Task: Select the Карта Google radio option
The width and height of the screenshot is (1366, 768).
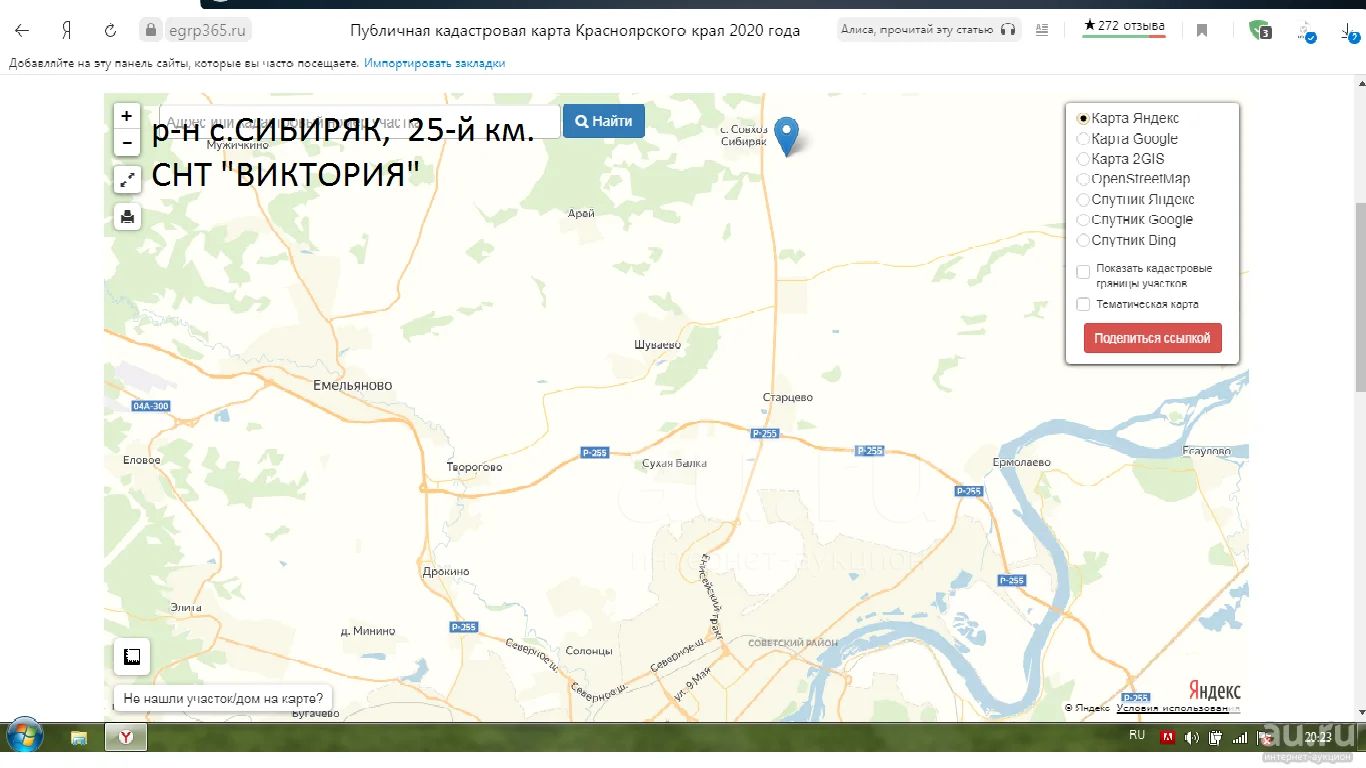Action: click(1083, 139)
